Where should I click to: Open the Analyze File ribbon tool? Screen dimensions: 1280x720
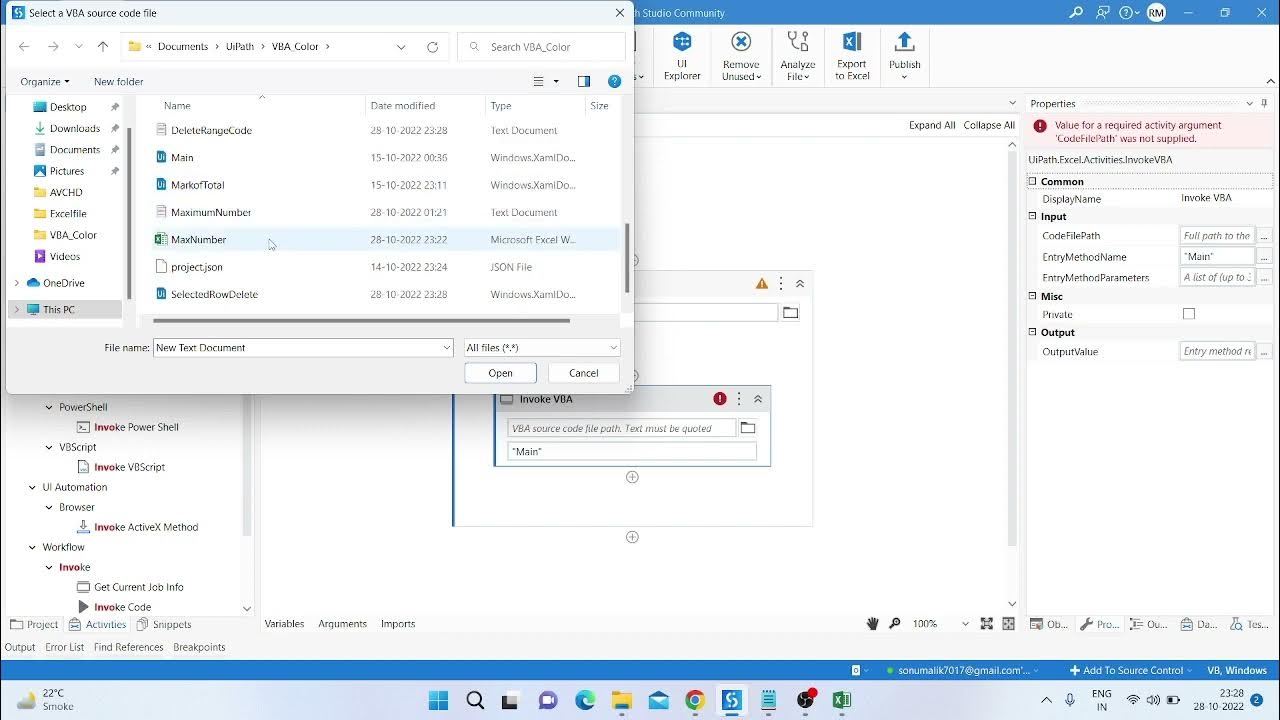tap(798, 56)
